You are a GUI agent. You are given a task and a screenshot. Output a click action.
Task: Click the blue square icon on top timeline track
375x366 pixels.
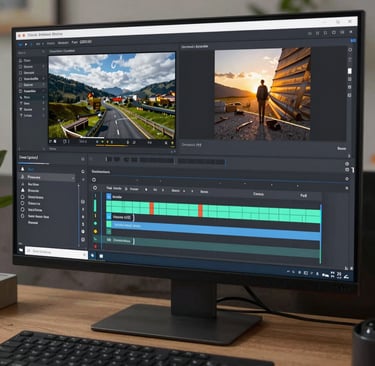point(109,197)
